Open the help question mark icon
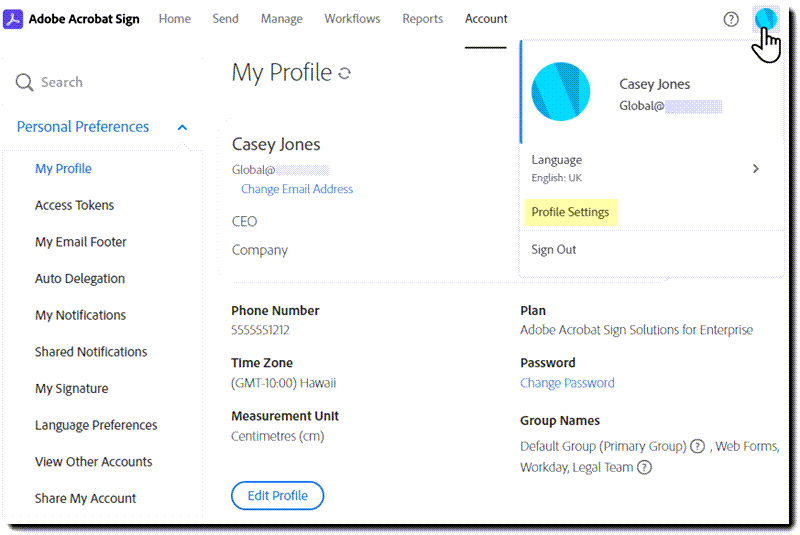 (731, 19)
